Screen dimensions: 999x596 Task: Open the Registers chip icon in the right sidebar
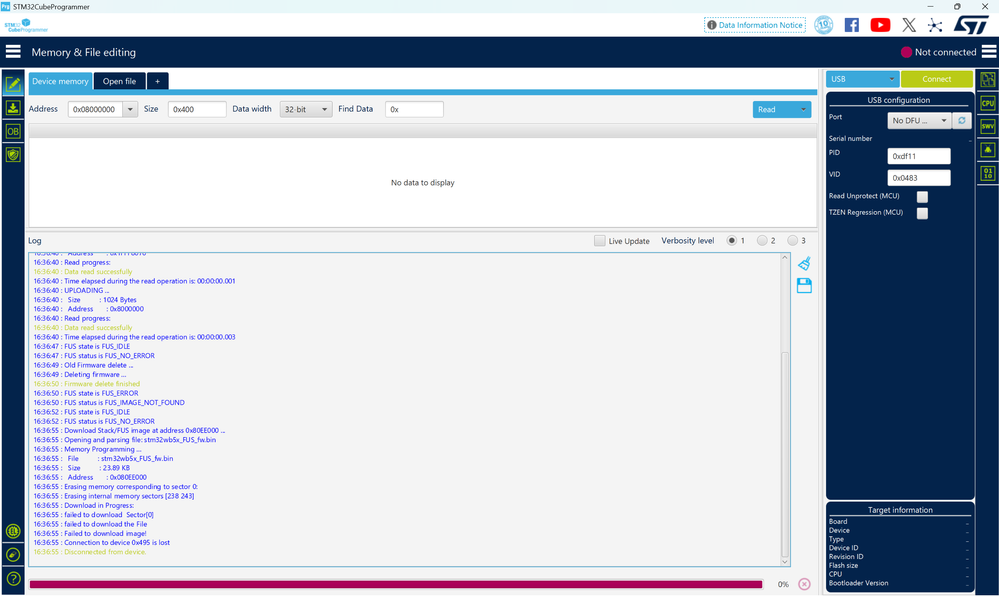[988, 80]
